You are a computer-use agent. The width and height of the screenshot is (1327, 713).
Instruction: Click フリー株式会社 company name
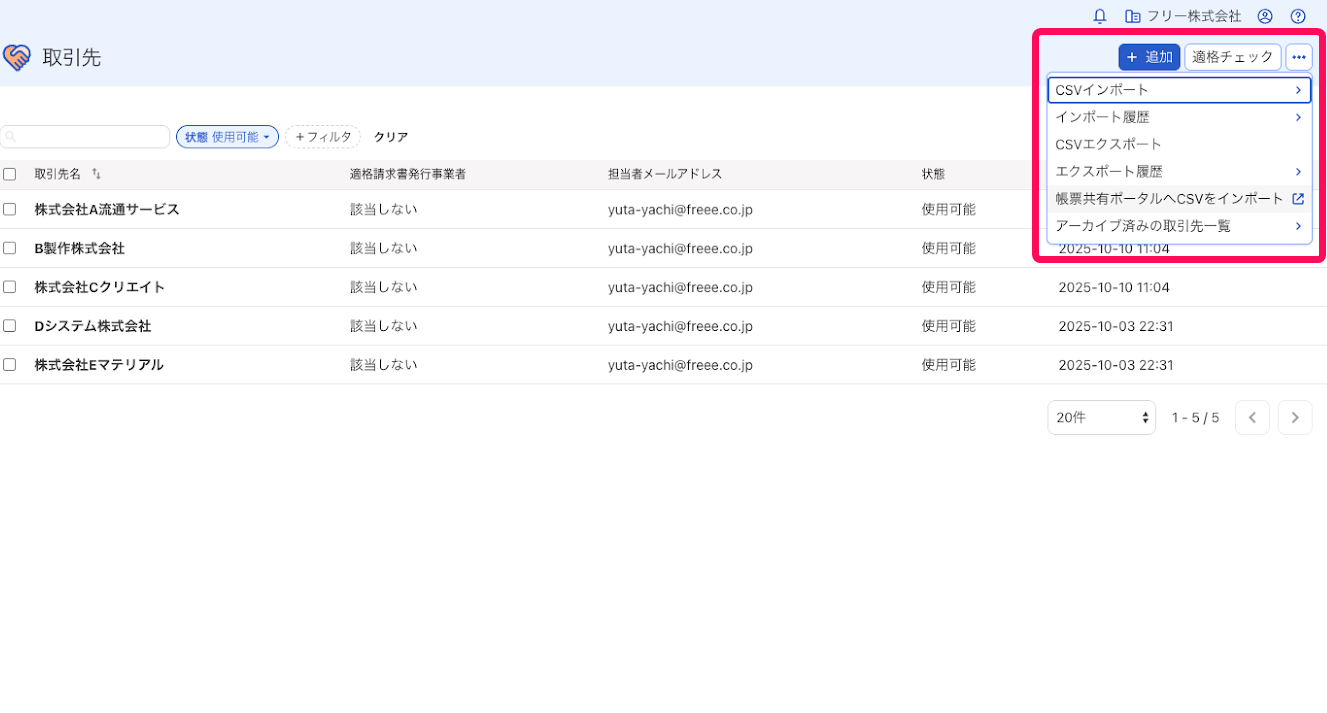[x=1194, y=16]
